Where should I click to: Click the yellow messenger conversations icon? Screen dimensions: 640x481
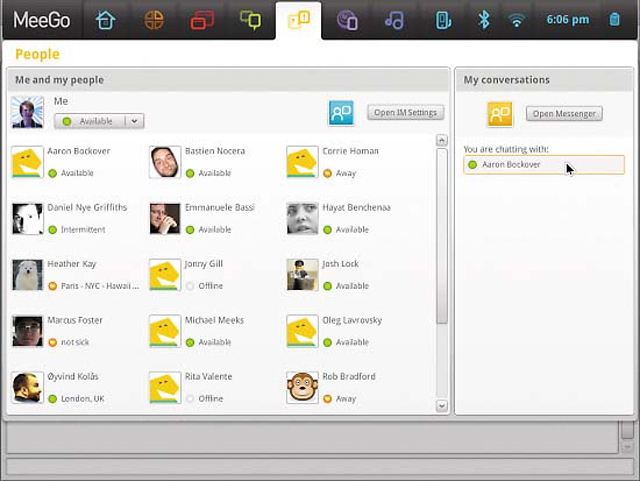(500, 114)
